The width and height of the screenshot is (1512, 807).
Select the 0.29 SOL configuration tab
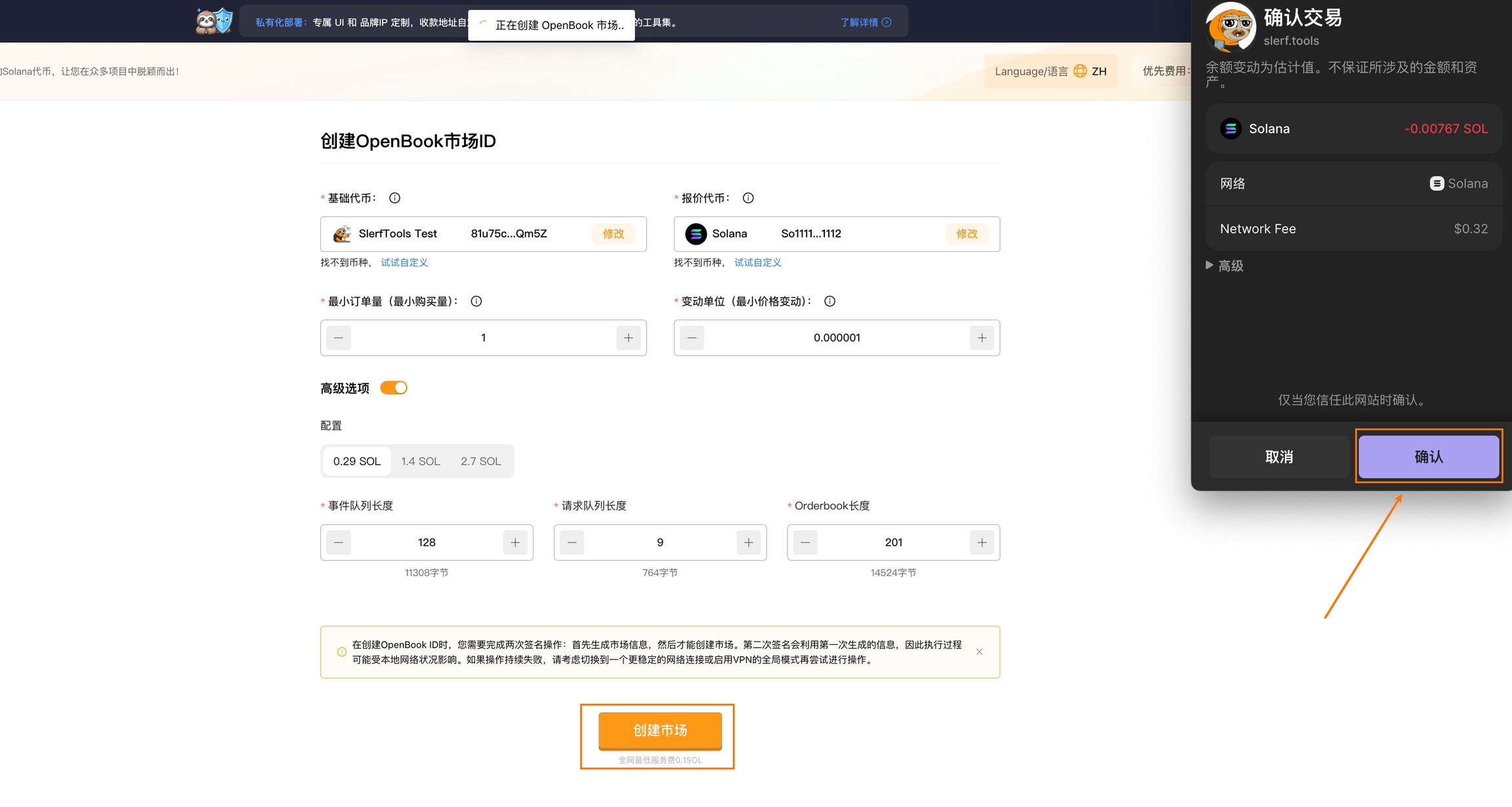pyautogui.click(x=356, y=461)
